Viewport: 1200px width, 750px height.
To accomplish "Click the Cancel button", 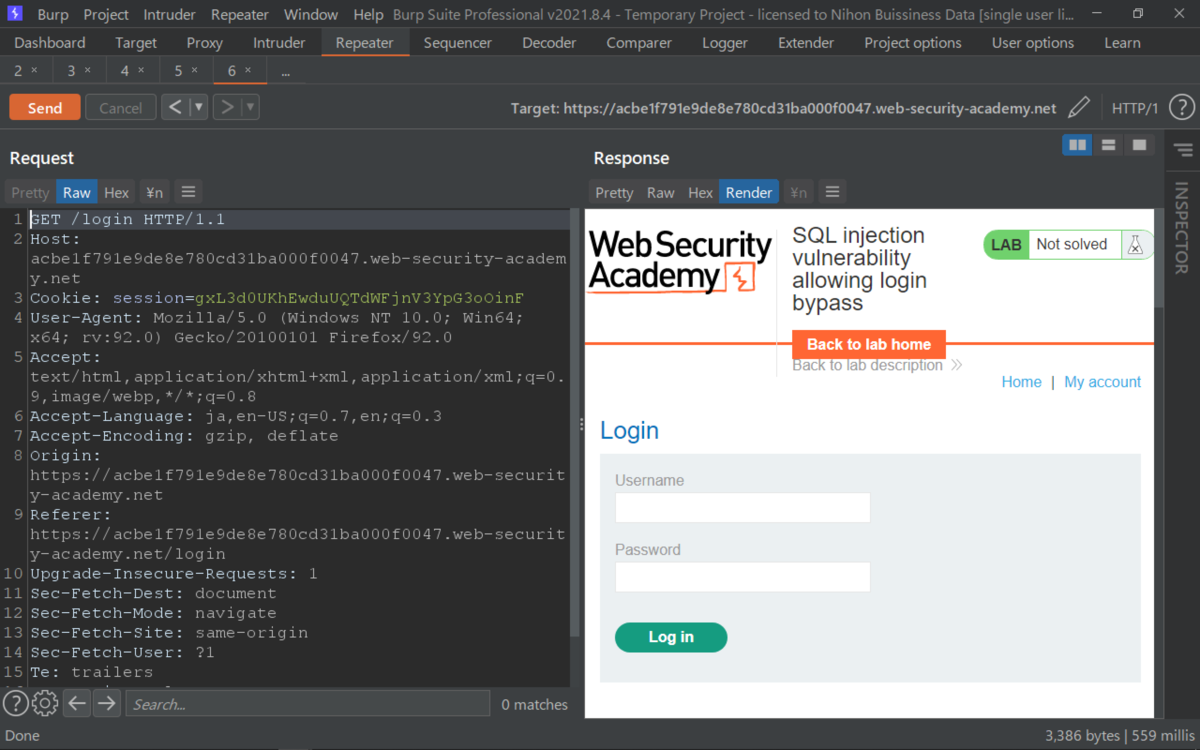I will (x=121, y=108).
